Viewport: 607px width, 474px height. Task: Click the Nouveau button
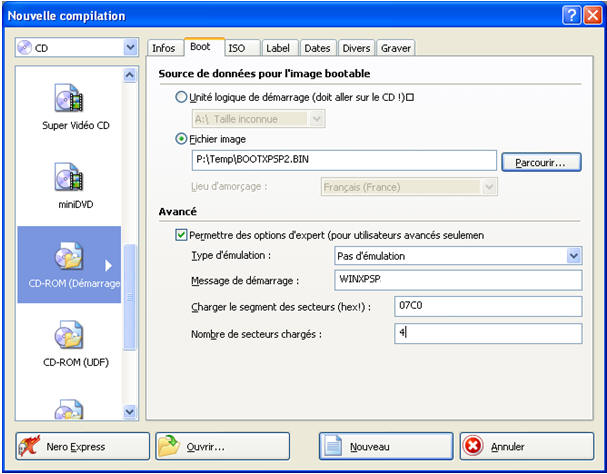click(386, 447)
